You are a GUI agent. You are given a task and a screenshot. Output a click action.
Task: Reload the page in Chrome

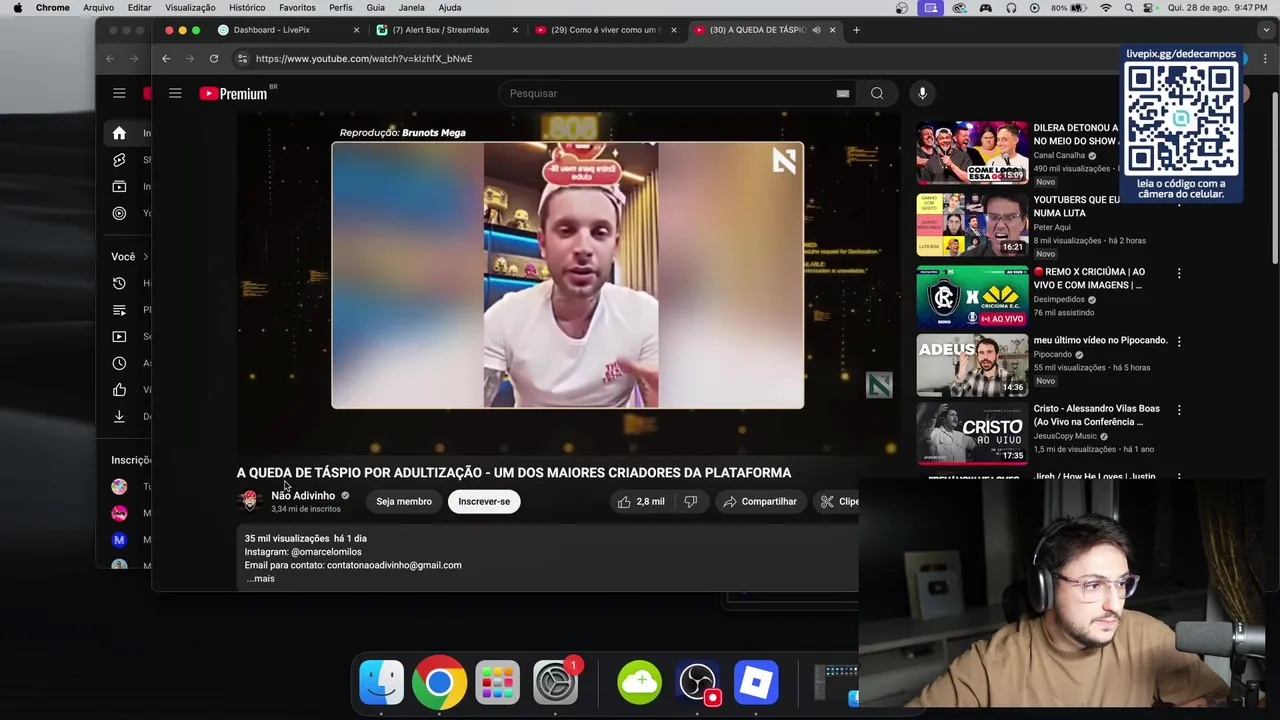(x=214, y=58)
